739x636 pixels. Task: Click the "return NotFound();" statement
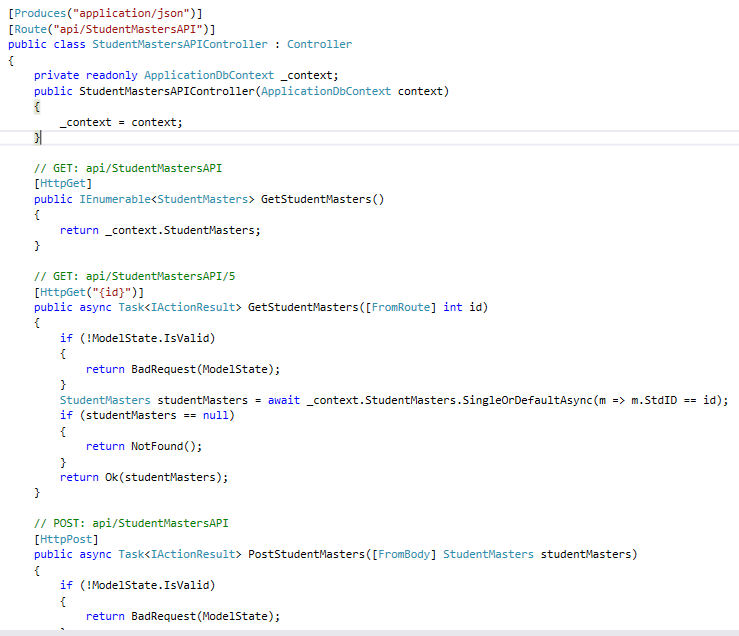[144, 446]
